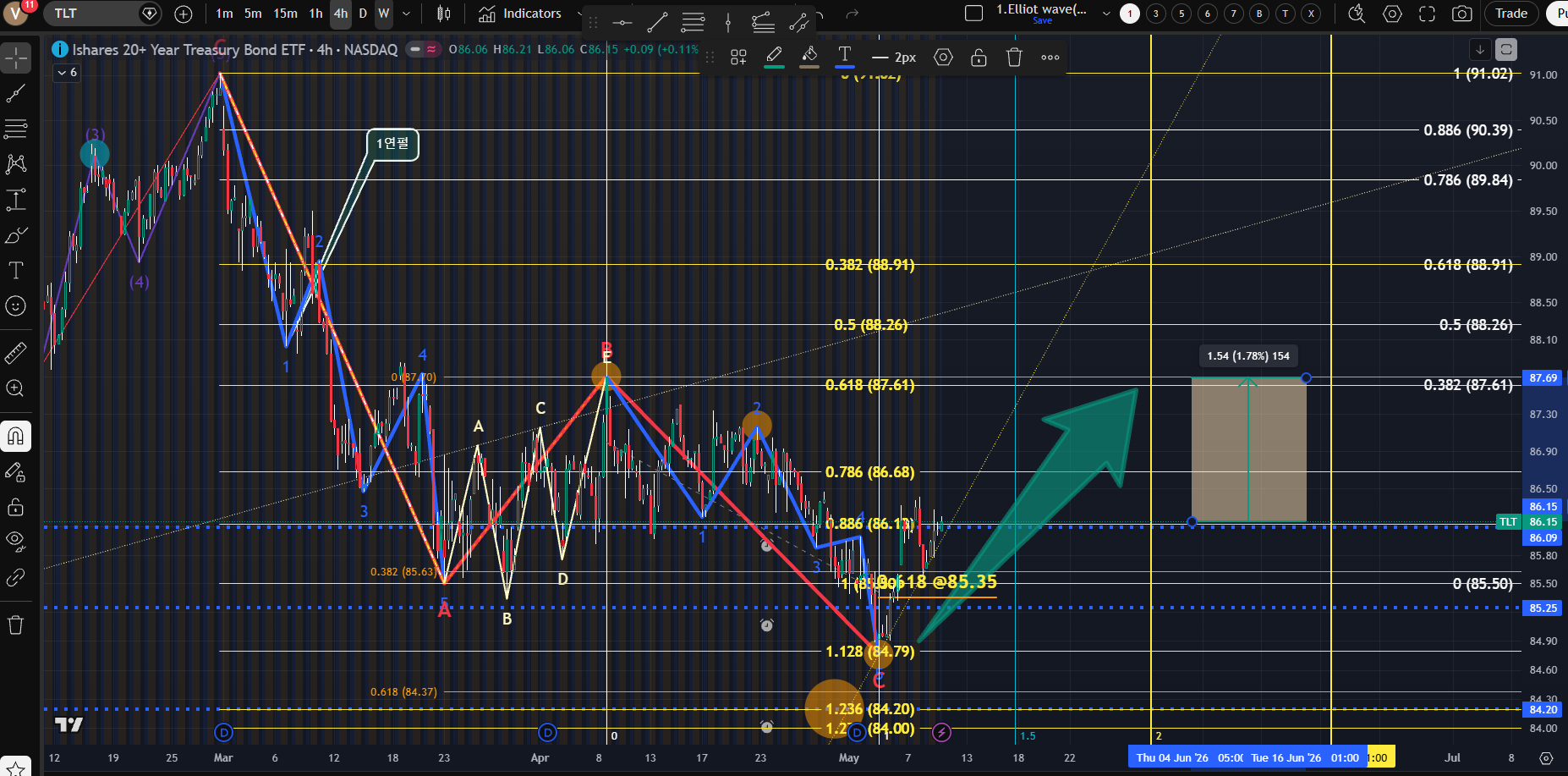1568x776 pixels.
Task: Add a symbol to compare with plus icon
Action: [x=184, y=14]
